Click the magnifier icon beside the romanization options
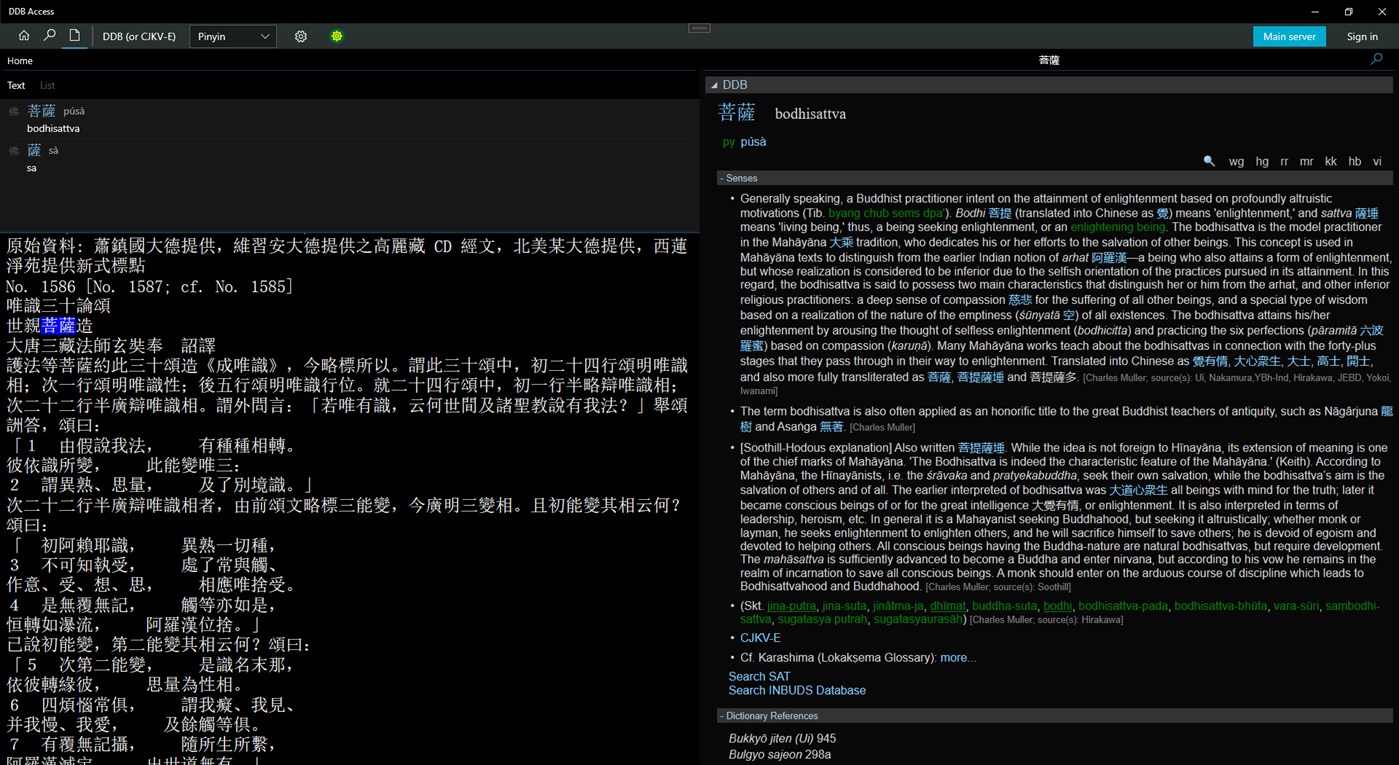Image resolution: width=1399 pixels, height=765 pixels. (x=1209, y=160)
